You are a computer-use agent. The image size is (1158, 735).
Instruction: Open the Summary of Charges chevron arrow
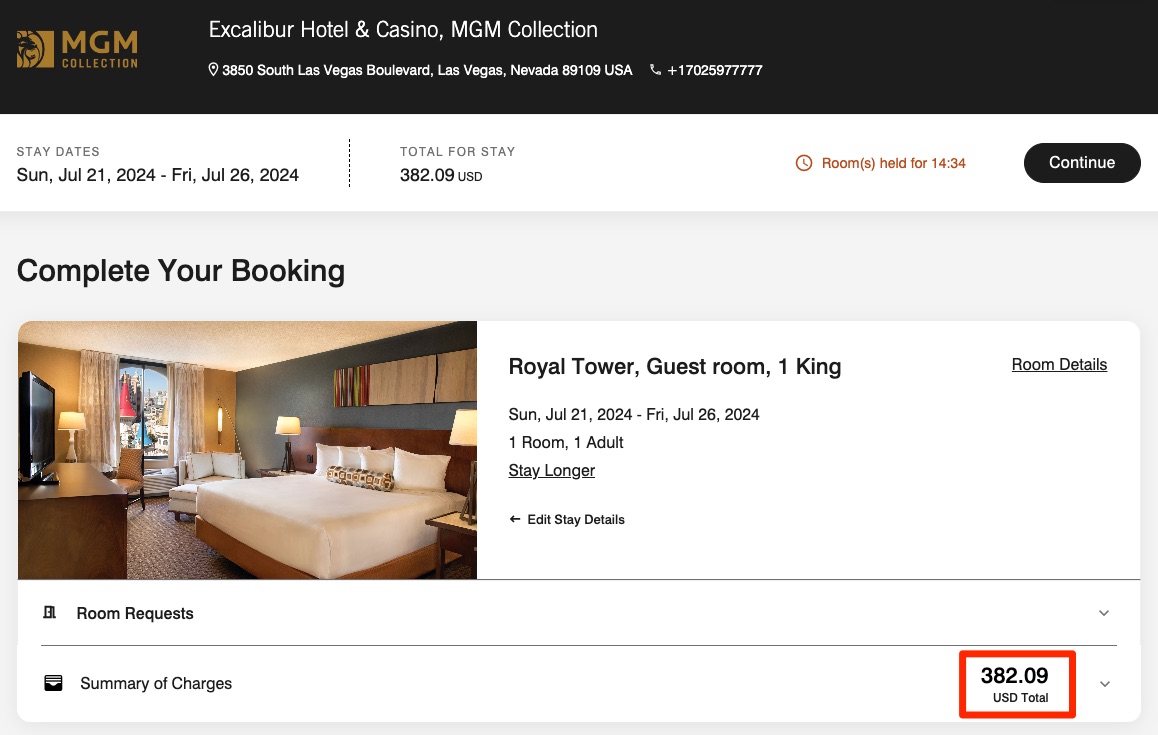(x=1103, y=684)
